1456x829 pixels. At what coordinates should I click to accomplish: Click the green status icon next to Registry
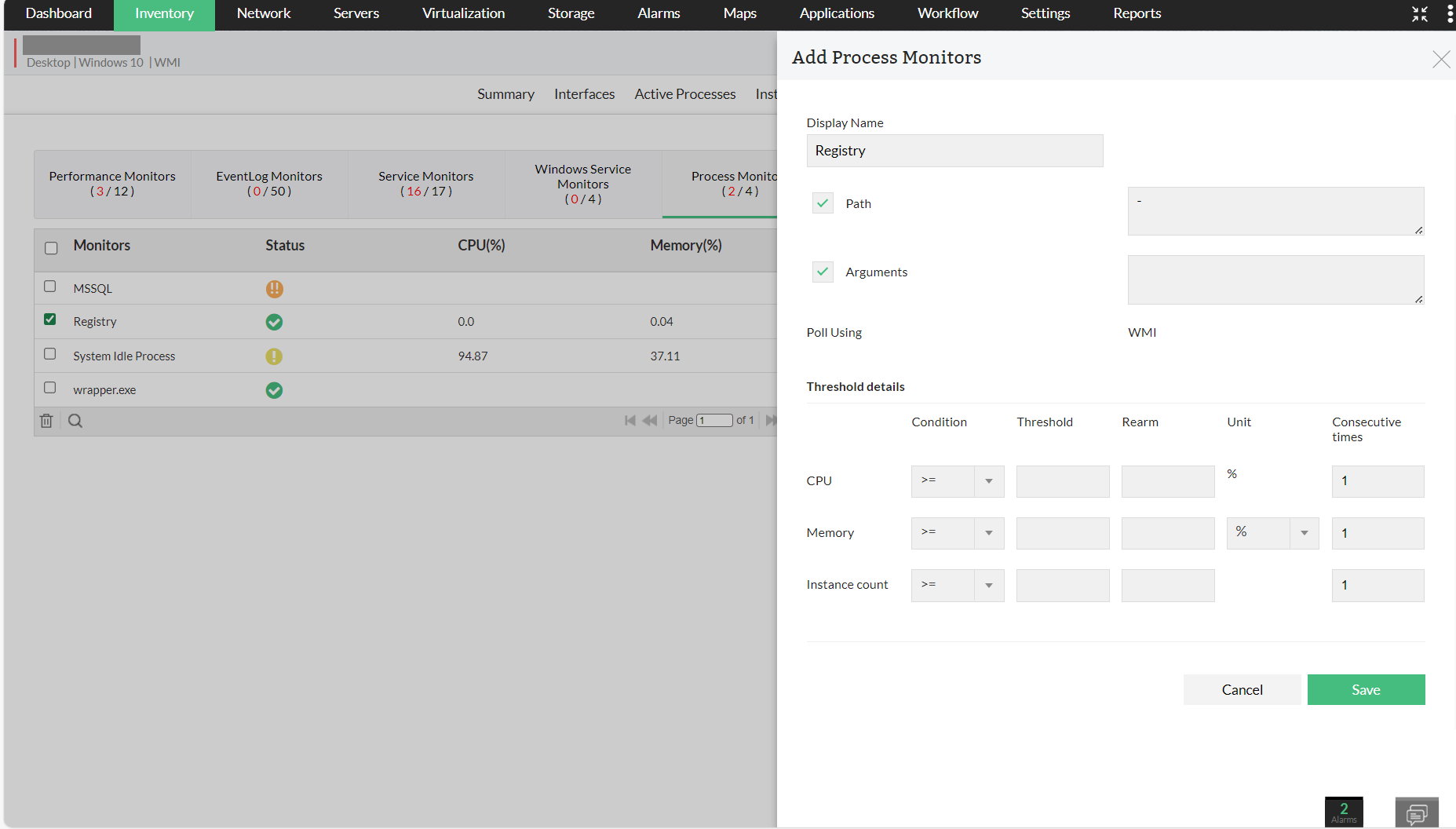point(274,322)
